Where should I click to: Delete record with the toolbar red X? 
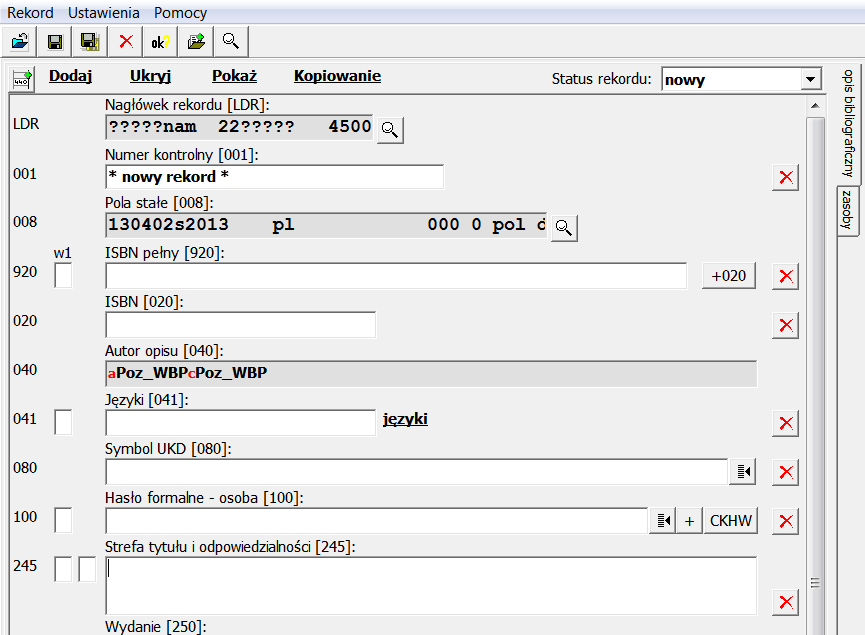(x=126, y=41)
